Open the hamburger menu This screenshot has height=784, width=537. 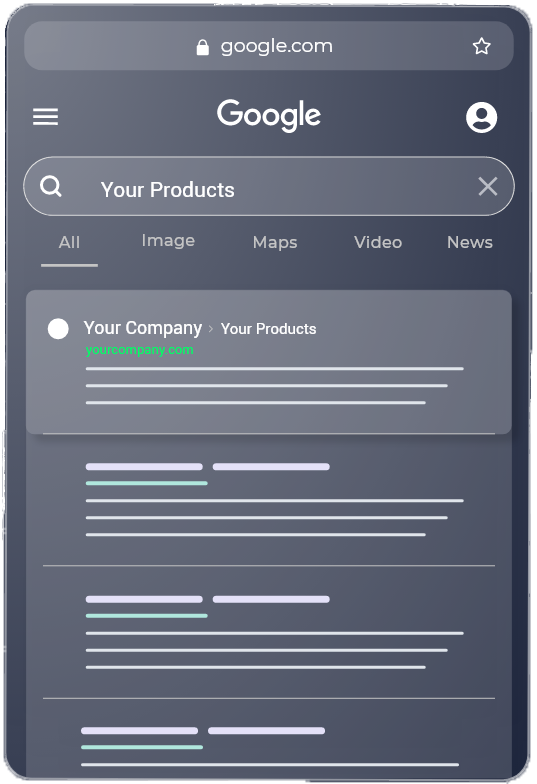[x=46, y=117]
